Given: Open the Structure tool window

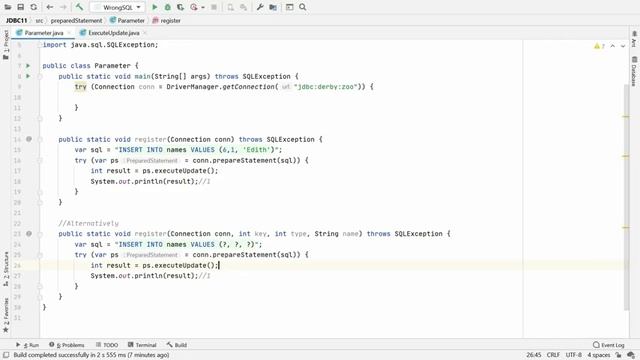Looking at the screenshot, I should (x=6, y=269).
